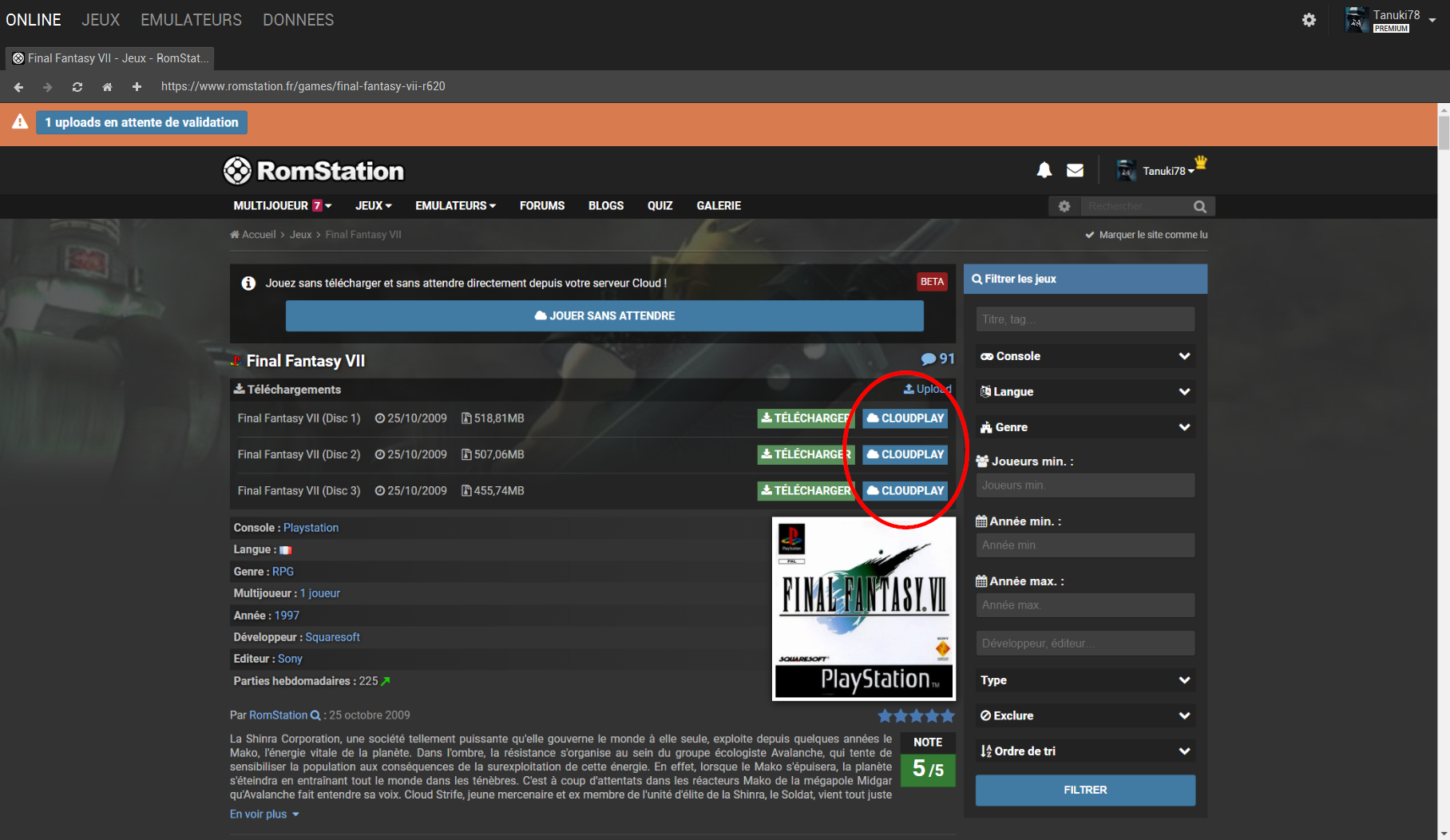Image resolution: width=1450 pixels, height=840 pixels.
Task: Reload the page with refresh icon
Action: 77,87
